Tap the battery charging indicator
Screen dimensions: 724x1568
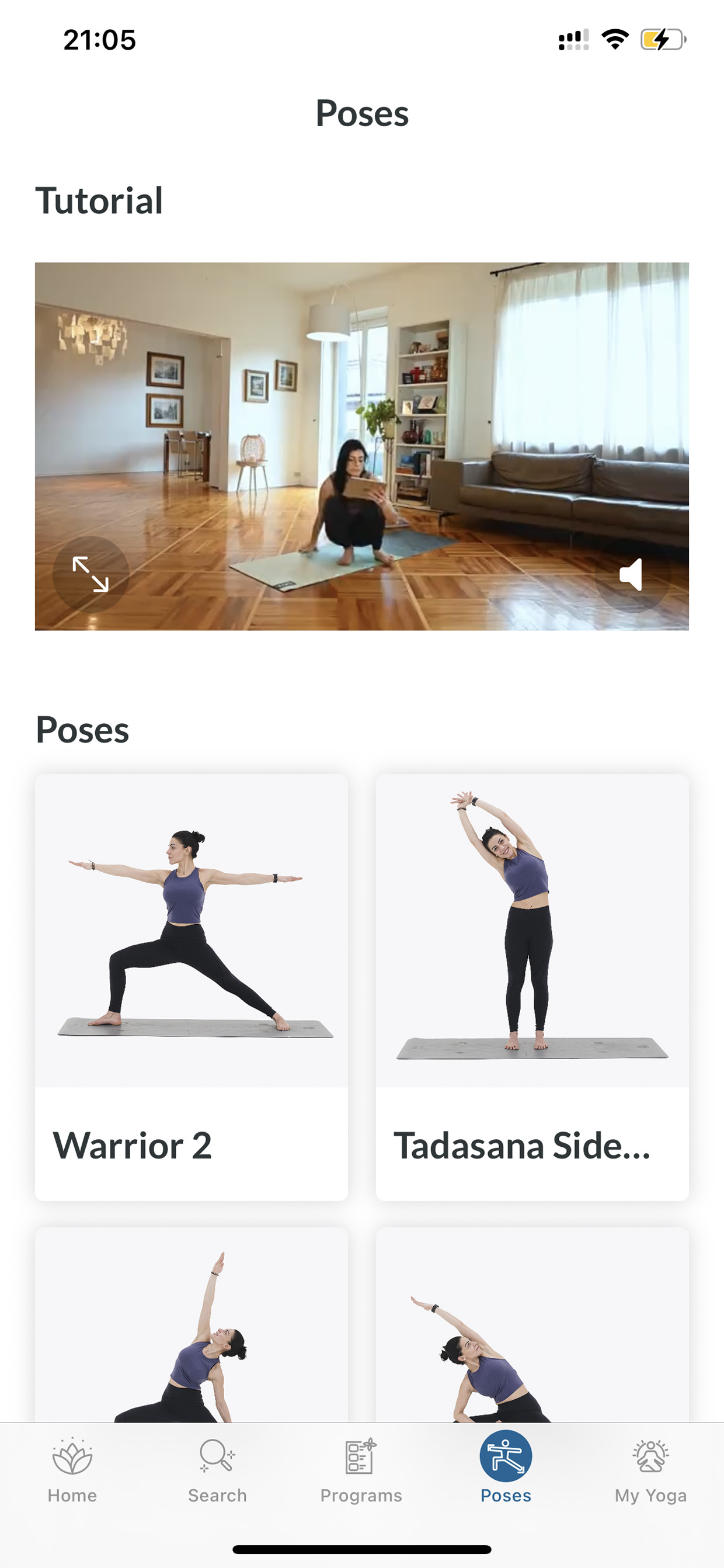663,40
